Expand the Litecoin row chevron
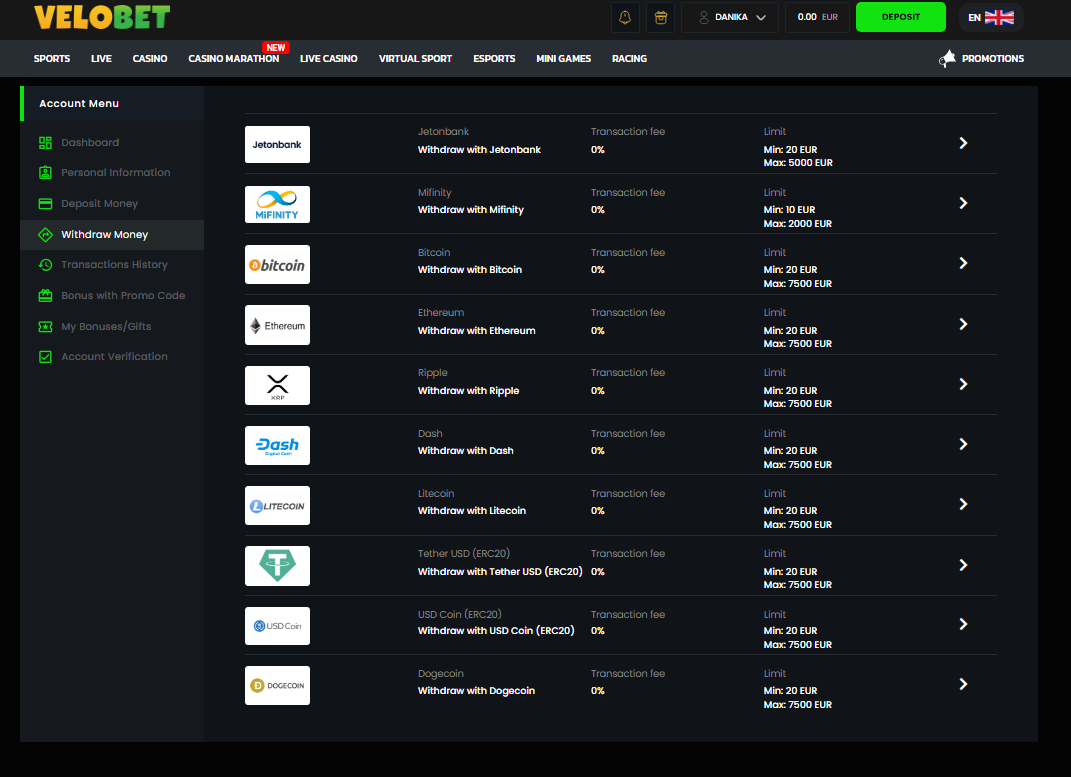1071x777 pixels. pos(963,504)
